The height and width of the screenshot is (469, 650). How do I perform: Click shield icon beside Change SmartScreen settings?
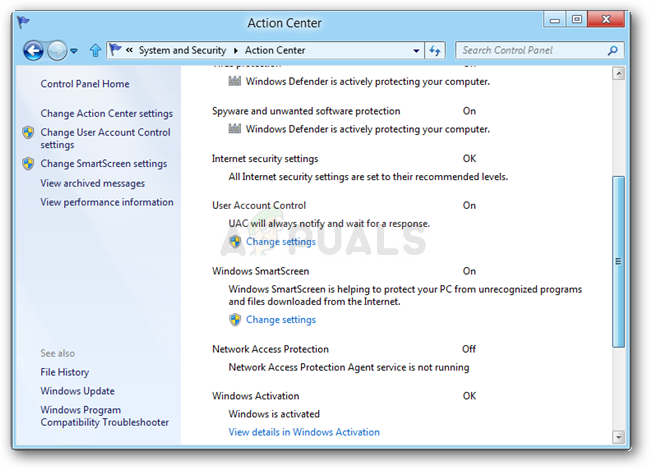click(x=28, y=164)
